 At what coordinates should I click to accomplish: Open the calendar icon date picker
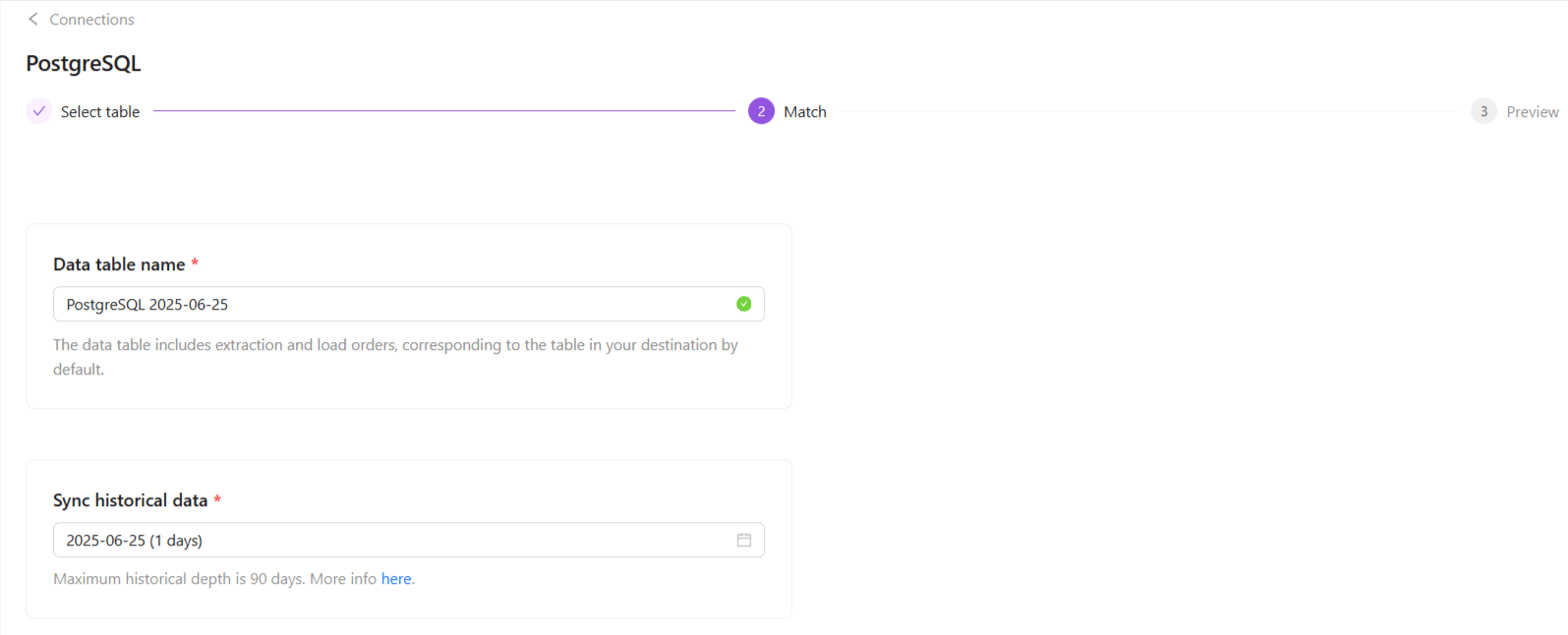tap(744, 540)
